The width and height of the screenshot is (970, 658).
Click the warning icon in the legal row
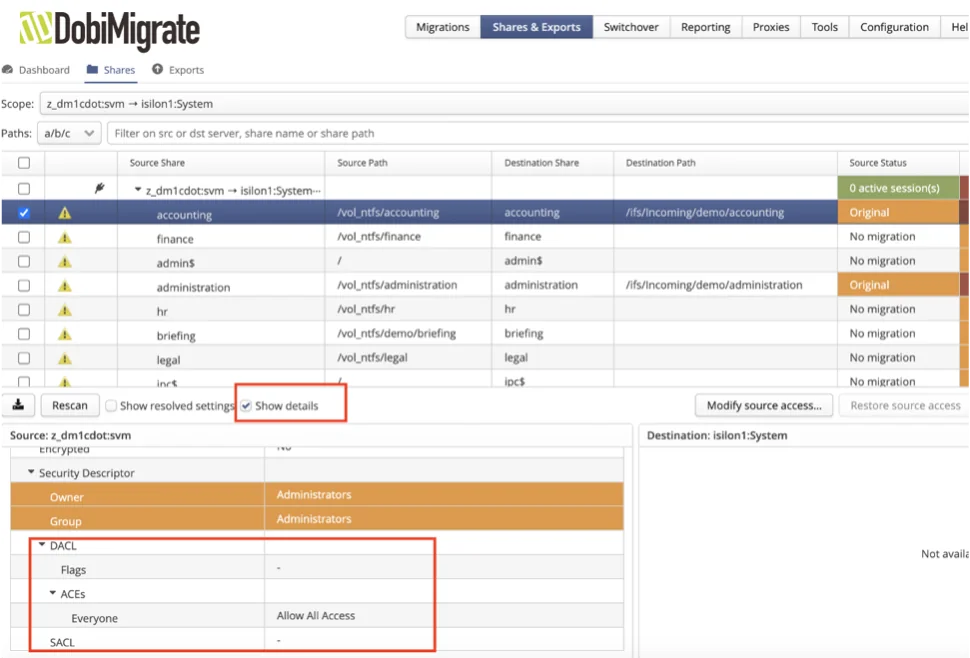point(65,359)
